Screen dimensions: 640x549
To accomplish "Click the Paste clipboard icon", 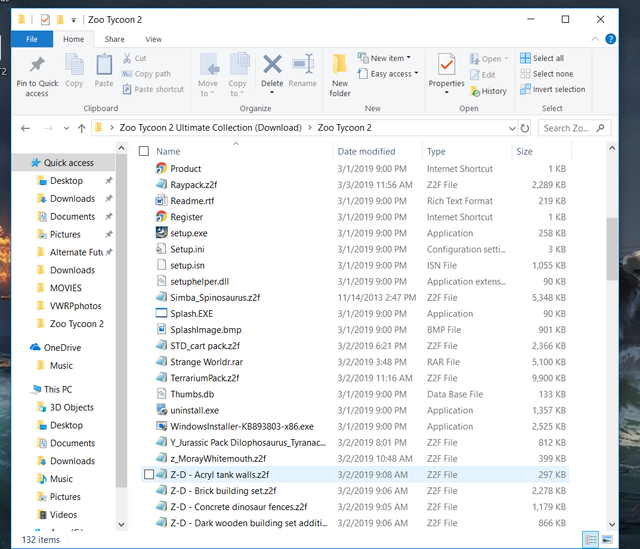I will [x=104, y=64].
